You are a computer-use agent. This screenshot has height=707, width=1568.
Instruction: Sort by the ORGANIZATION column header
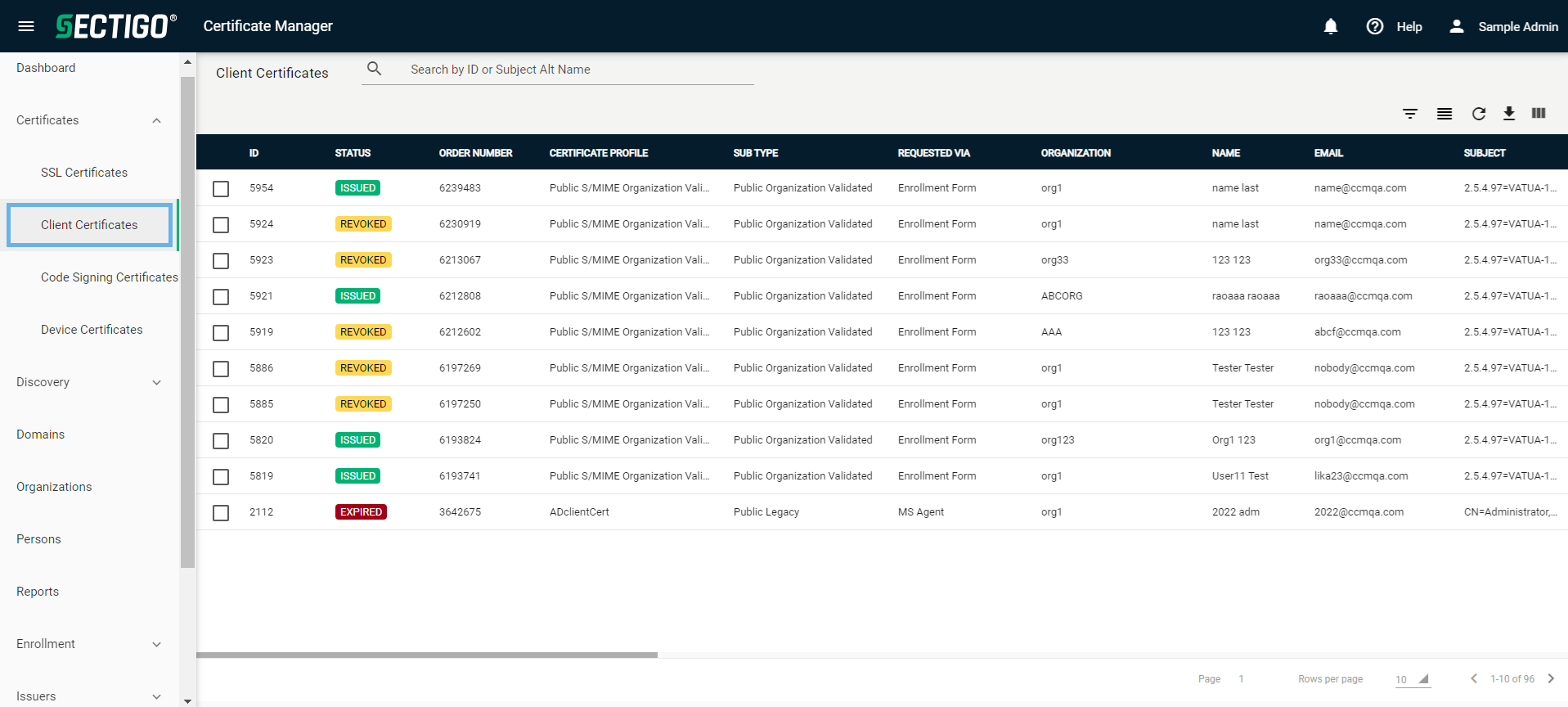tap(1076, 153)
